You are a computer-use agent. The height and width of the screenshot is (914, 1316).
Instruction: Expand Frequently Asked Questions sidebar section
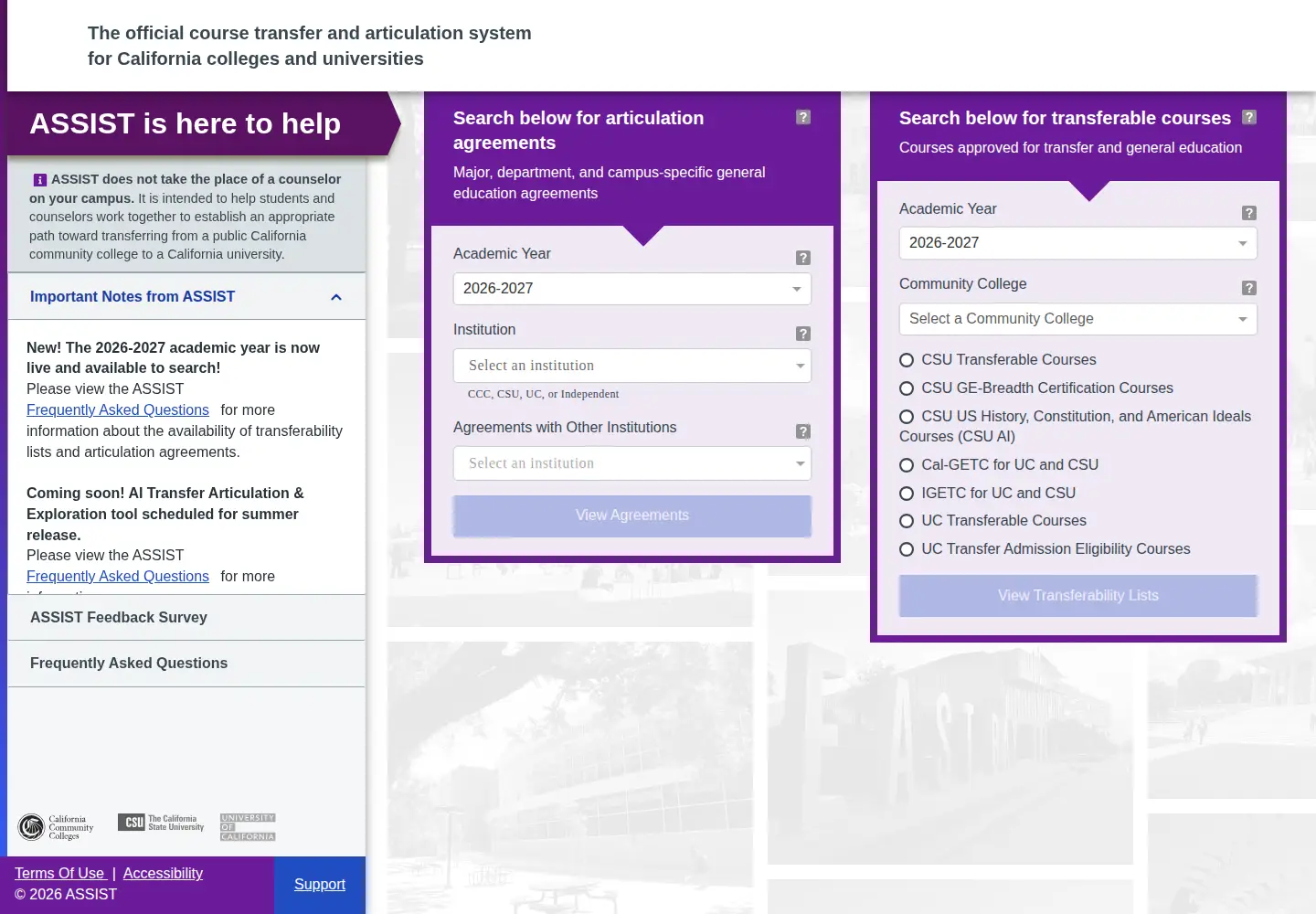point(186,664)
